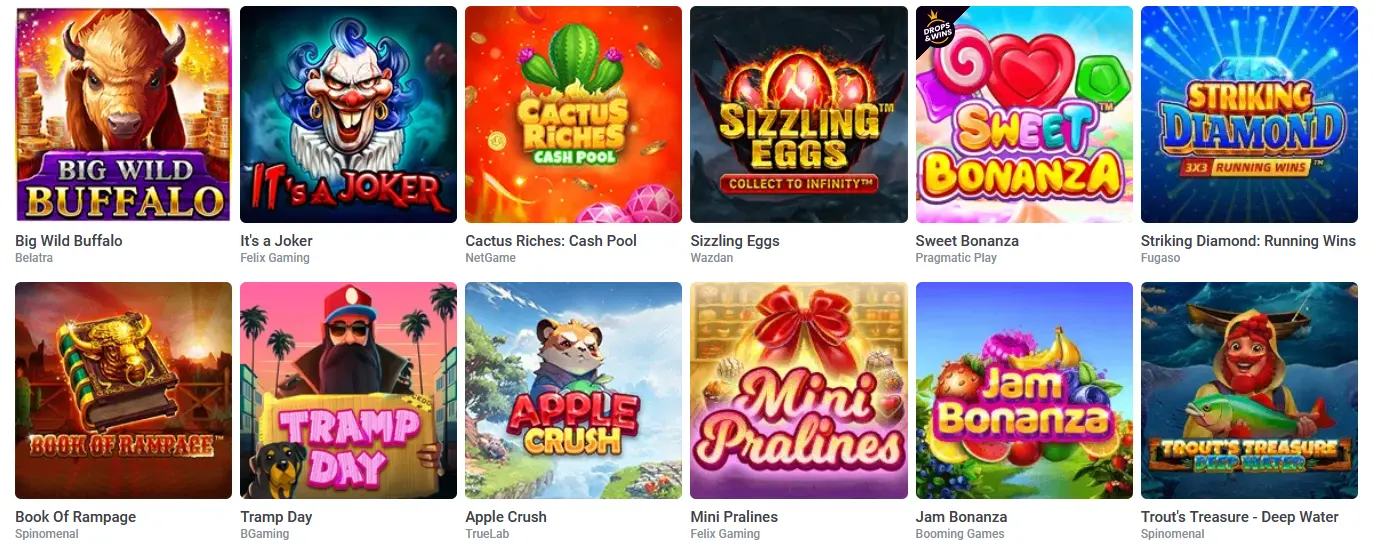Open the Striking Diamond game thumbnail
1373x546 pixels.
(x=1249, y=115)
